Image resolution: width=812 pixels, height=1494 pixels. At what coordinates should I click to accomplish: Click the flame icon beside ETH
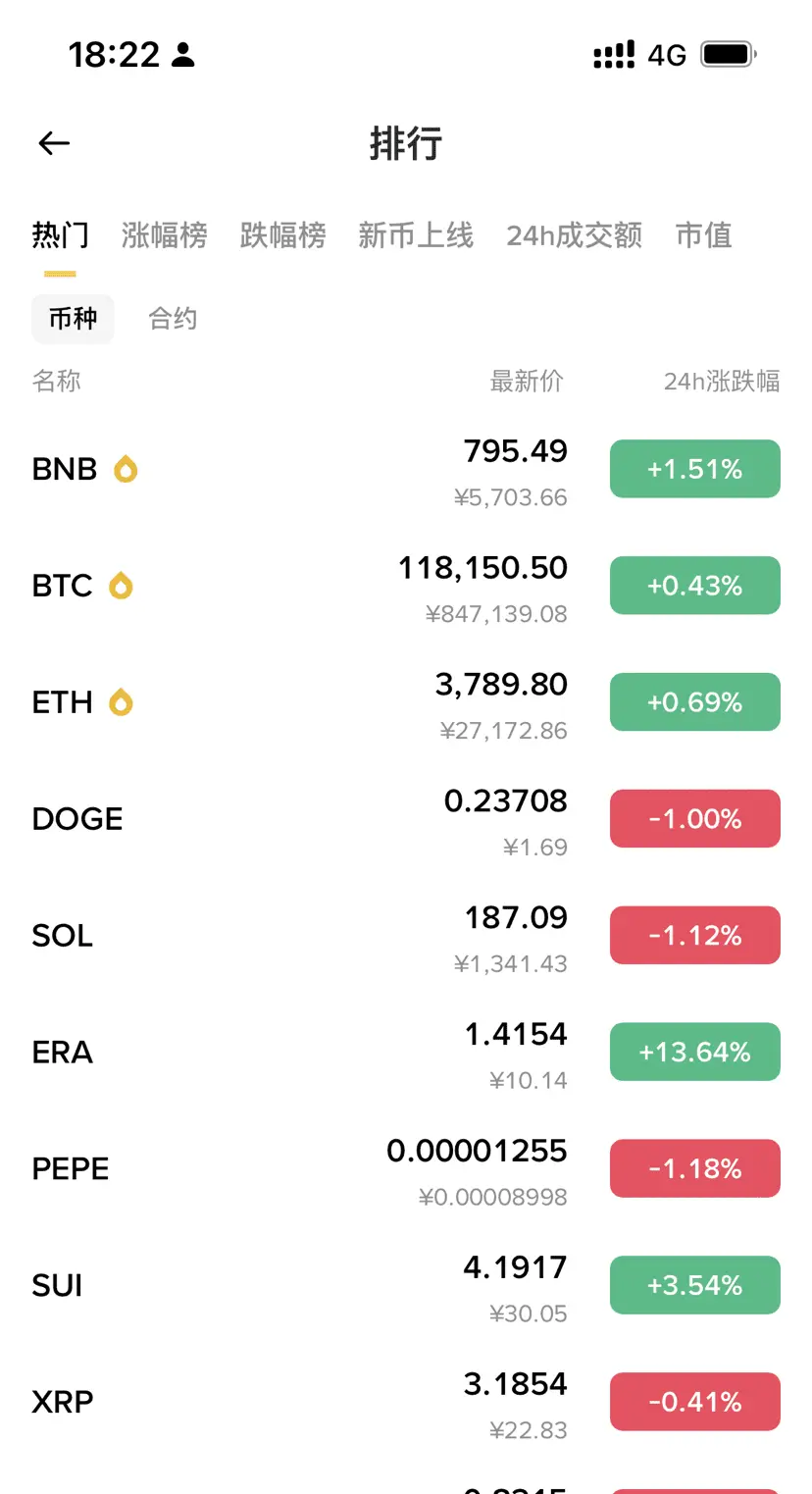tap(121, 702)
